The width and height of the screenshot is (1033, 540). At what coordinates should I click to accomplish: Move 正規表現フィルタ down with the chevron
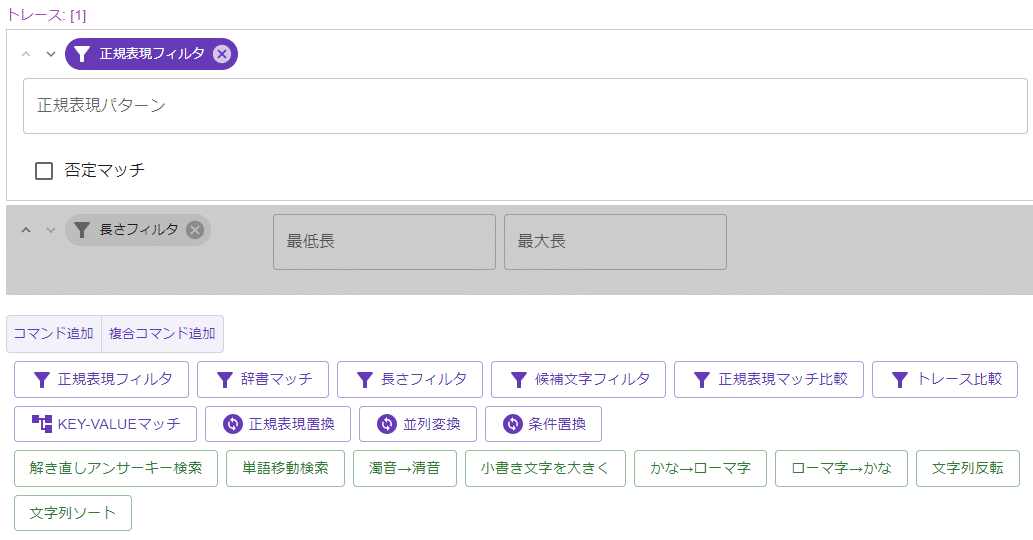tap(51, 54)
